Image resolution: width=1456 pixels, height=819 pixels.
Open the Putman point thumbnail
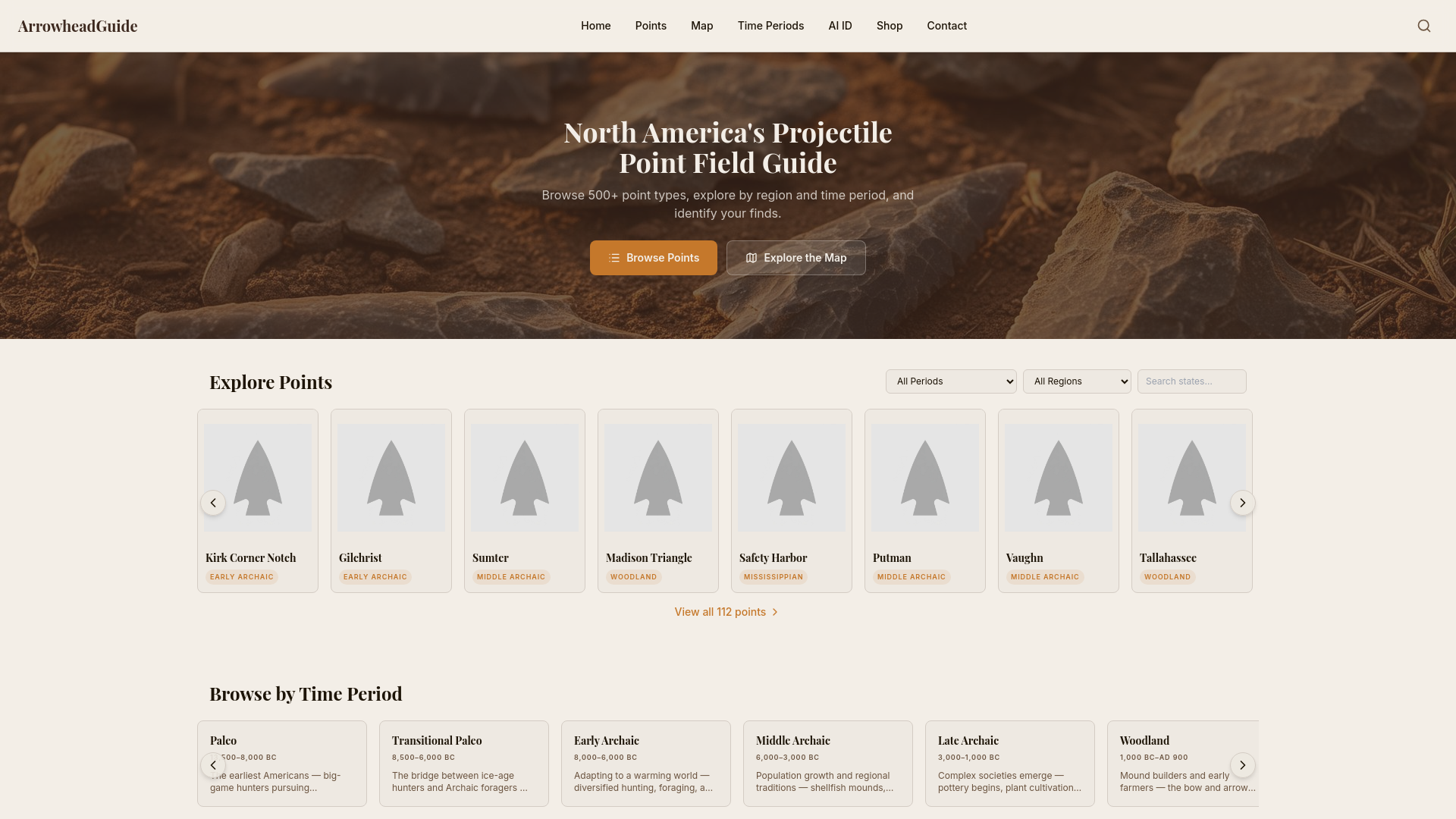point(925,478)
